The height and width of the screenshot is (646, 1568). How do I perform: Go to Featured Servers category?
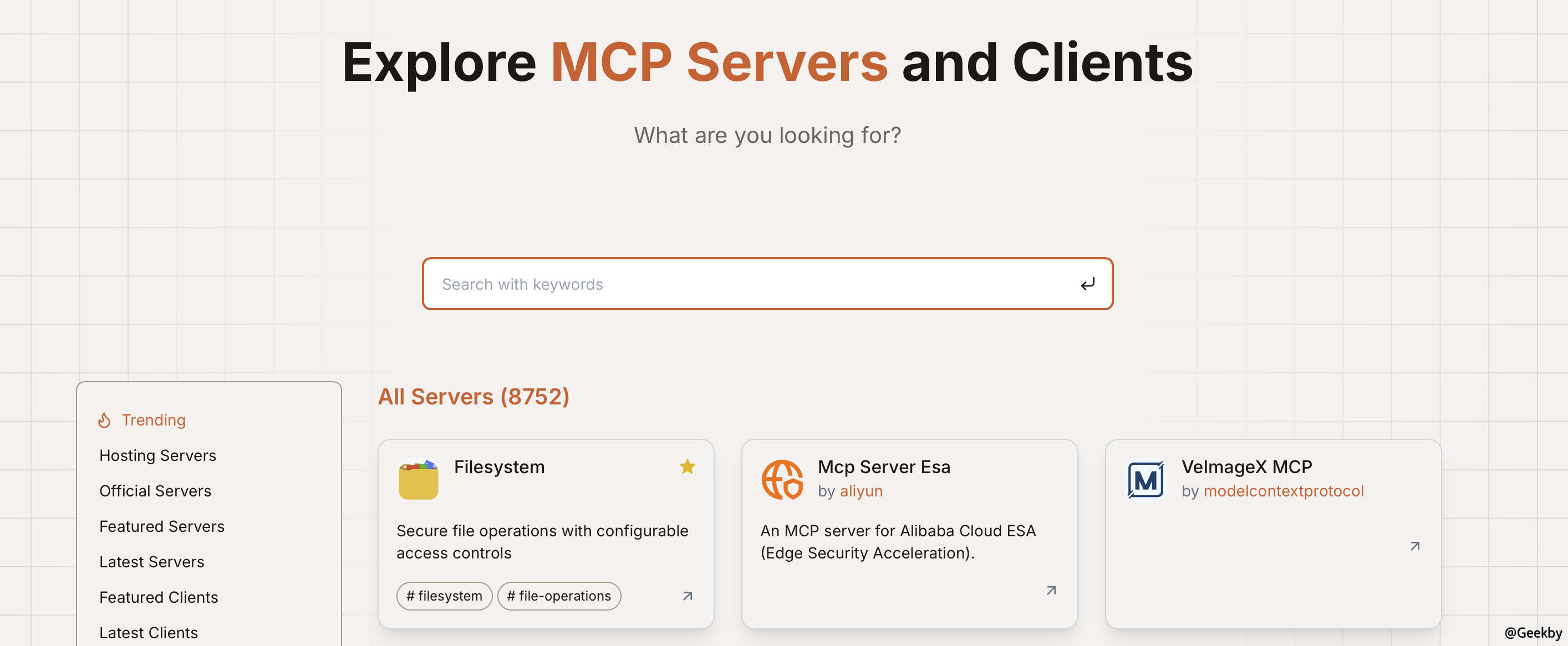click(162, 526)
